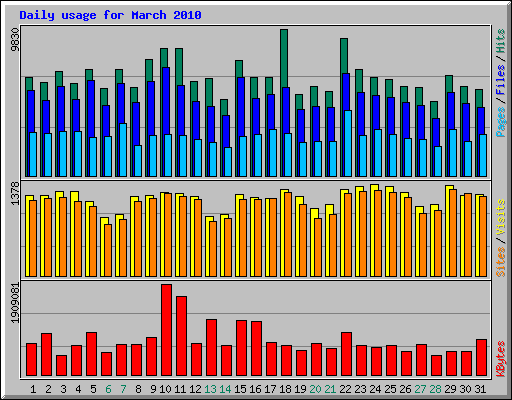Click the green hits bar for day 22
The width and height of the screenshot is (512, 400).
tap(344, 56)
